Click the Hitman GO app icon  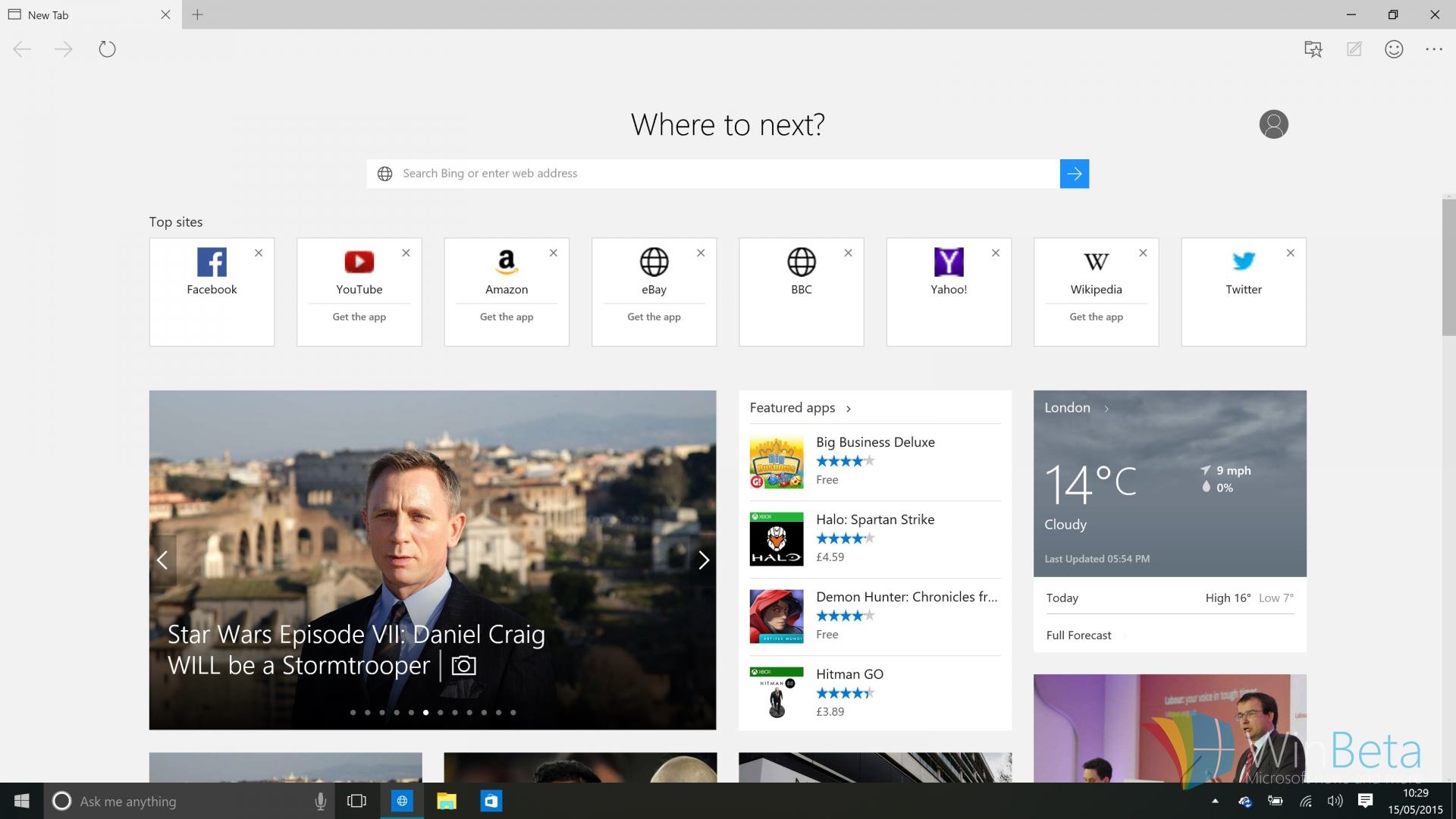(777, 694)
